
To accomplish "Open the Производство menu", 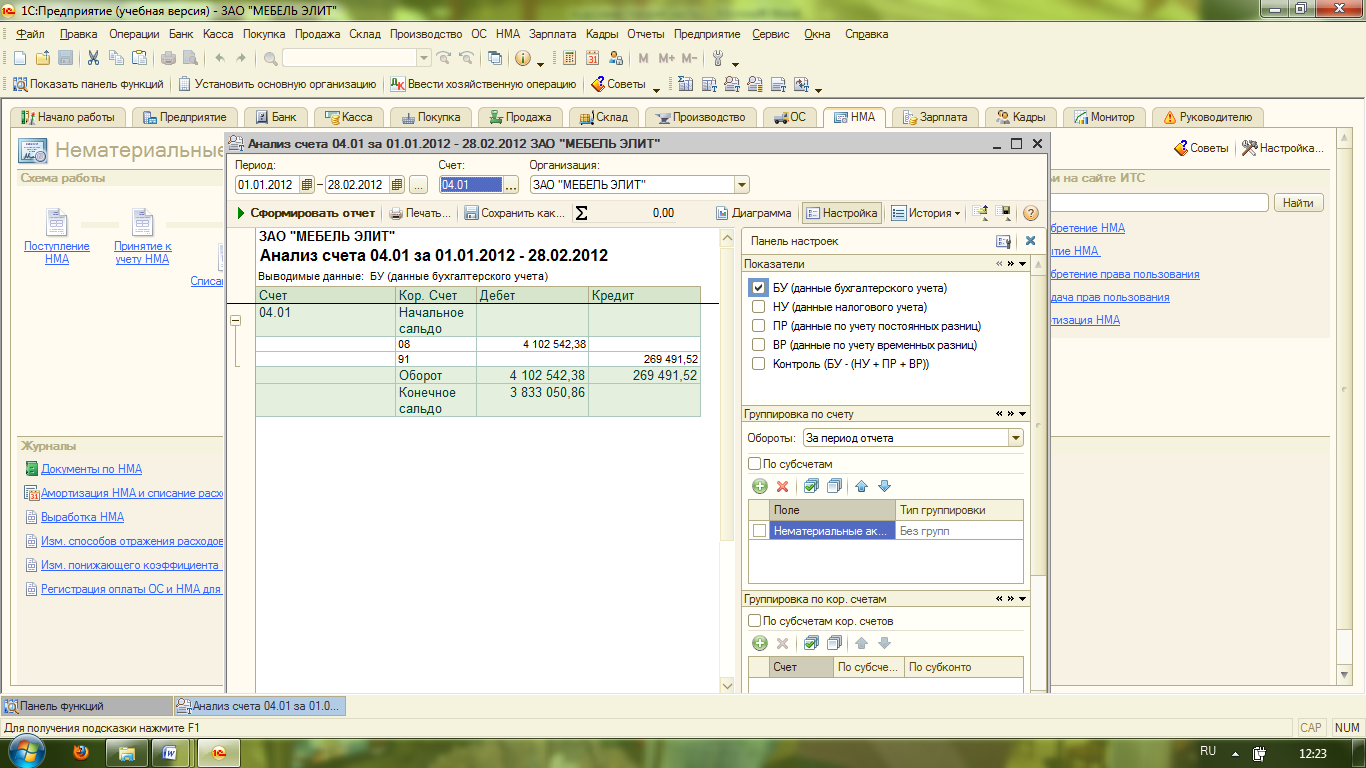I will [426, 34].
